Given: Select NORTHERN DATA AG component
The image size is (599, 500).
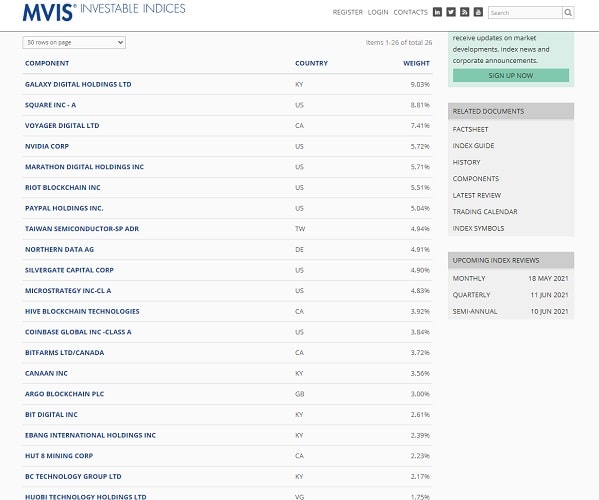Looking at the screenshot, I should (x=59, y=249).
